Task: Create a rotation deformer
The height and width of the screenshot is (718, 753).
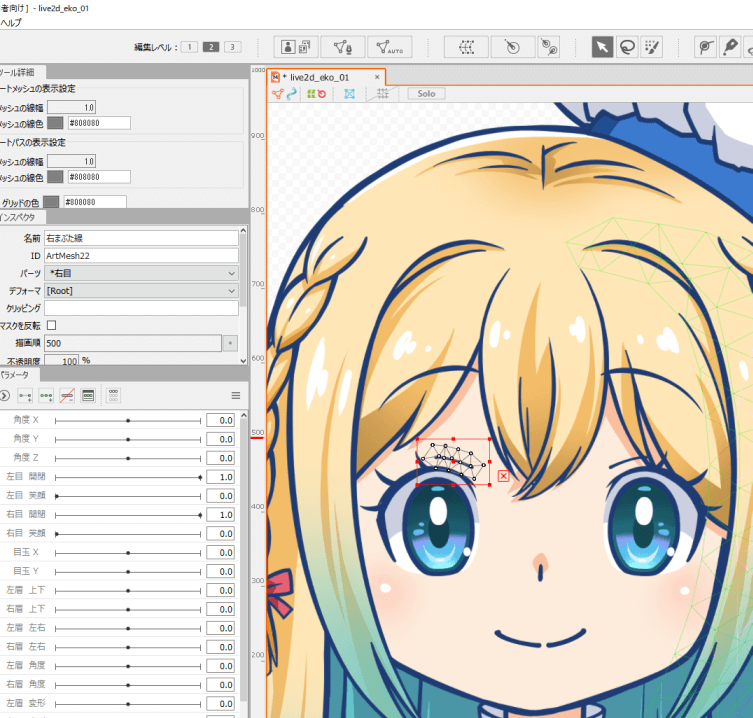Action: click(x=512, y=47)
